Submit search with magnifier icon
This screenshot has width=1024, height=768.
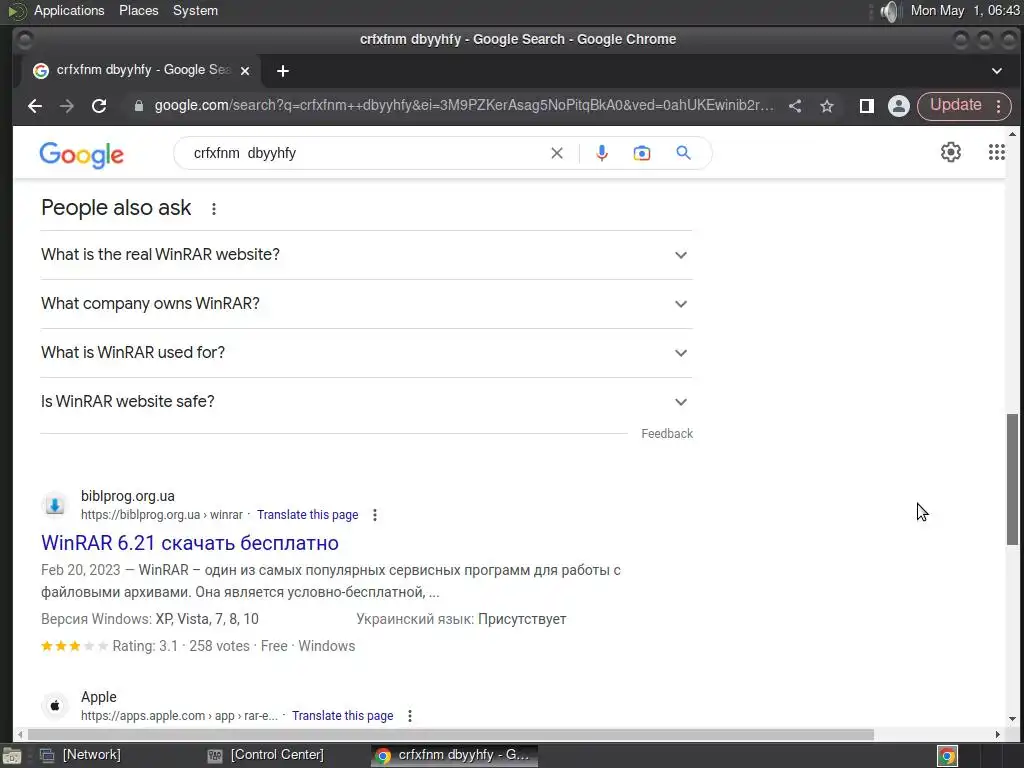(683, 153)
